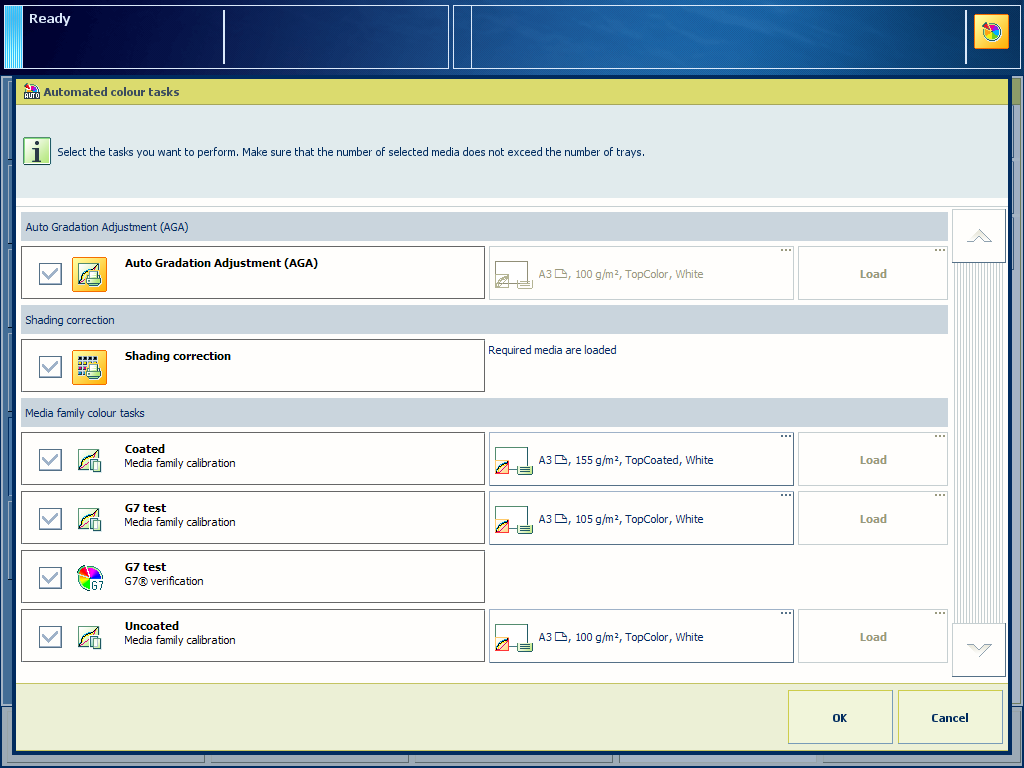Click the G7® verification label
This screenshot has height=768, width=1024.
[x=164, y=581]
